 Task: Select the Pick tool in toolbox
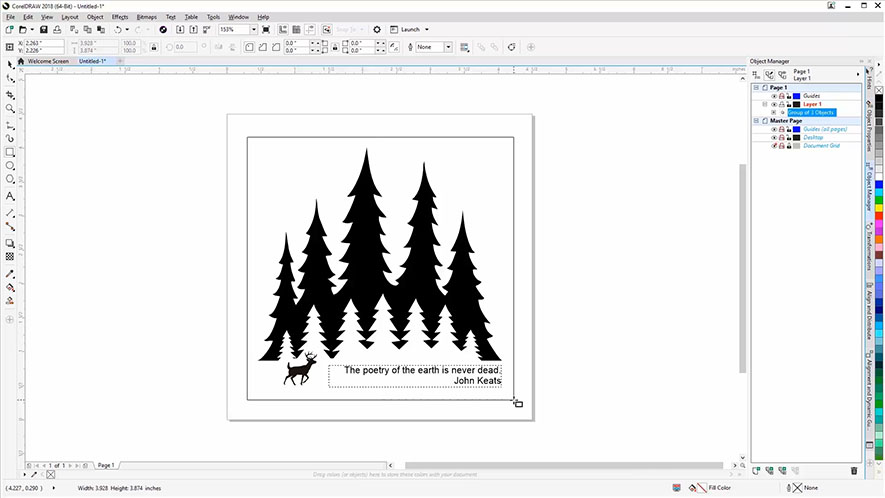[x=10, y=65]
